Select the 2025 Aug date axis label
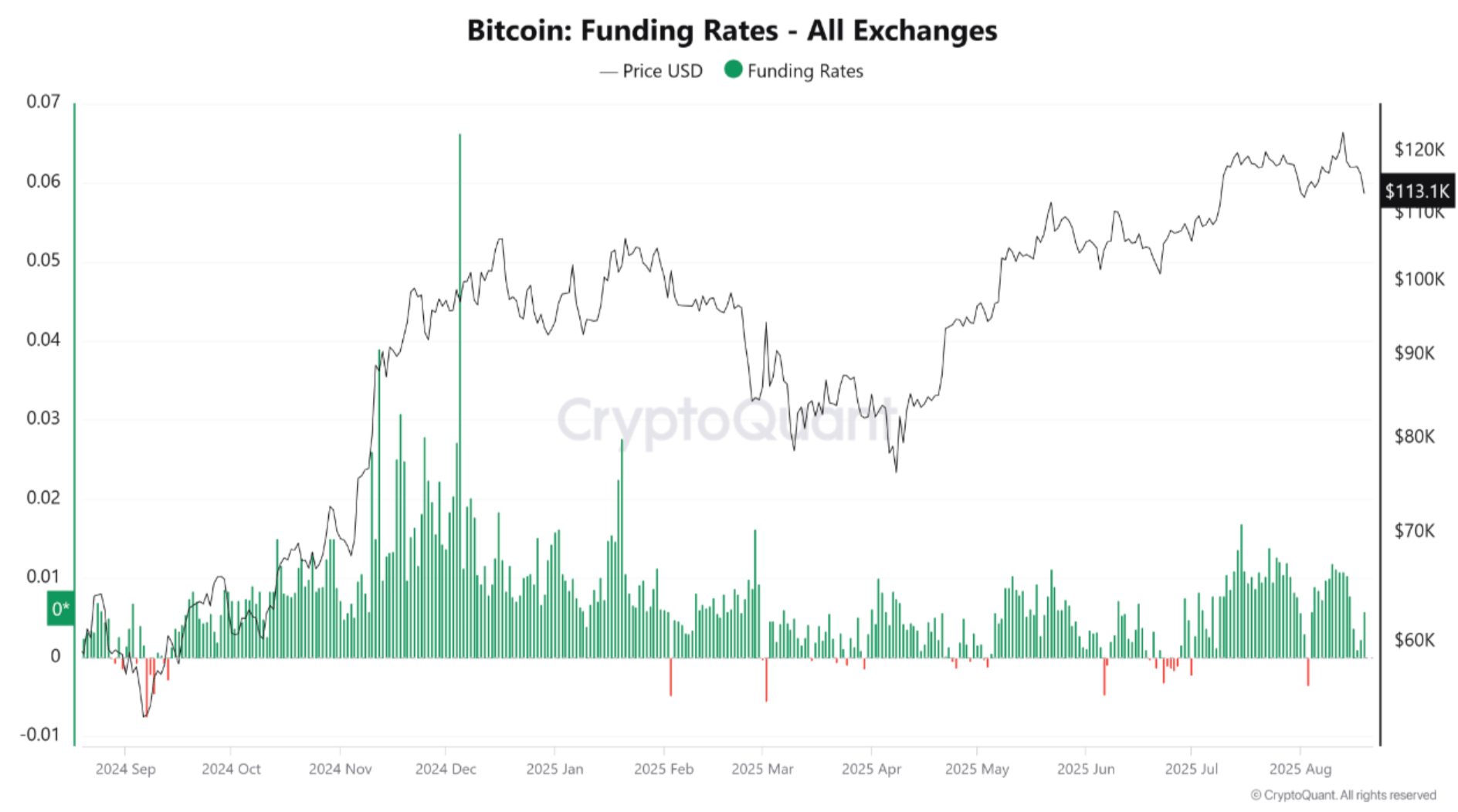 tap(1300, 769)
